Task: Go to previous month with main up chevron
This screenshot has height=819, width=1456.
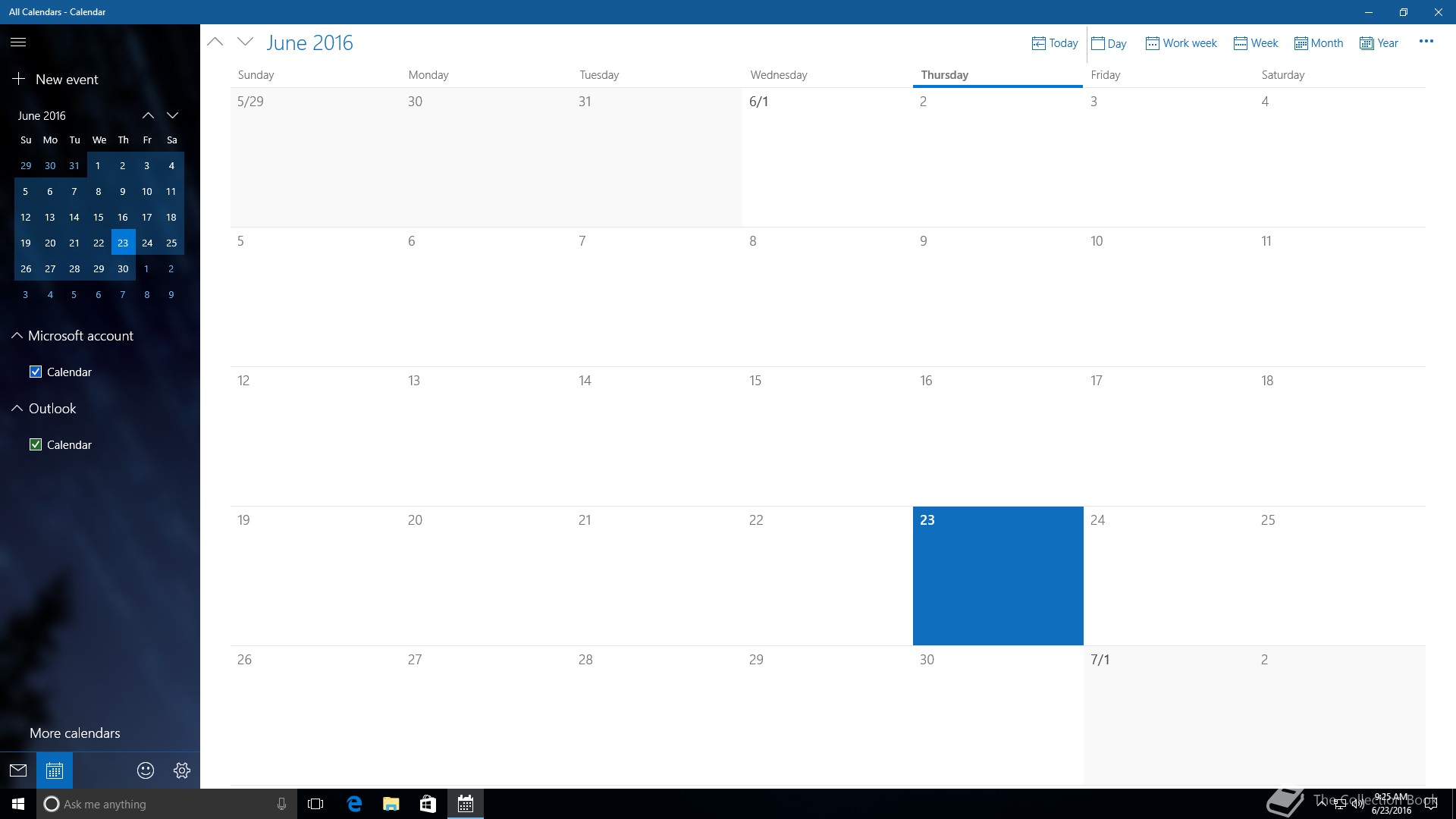Action: coord(215,42)
